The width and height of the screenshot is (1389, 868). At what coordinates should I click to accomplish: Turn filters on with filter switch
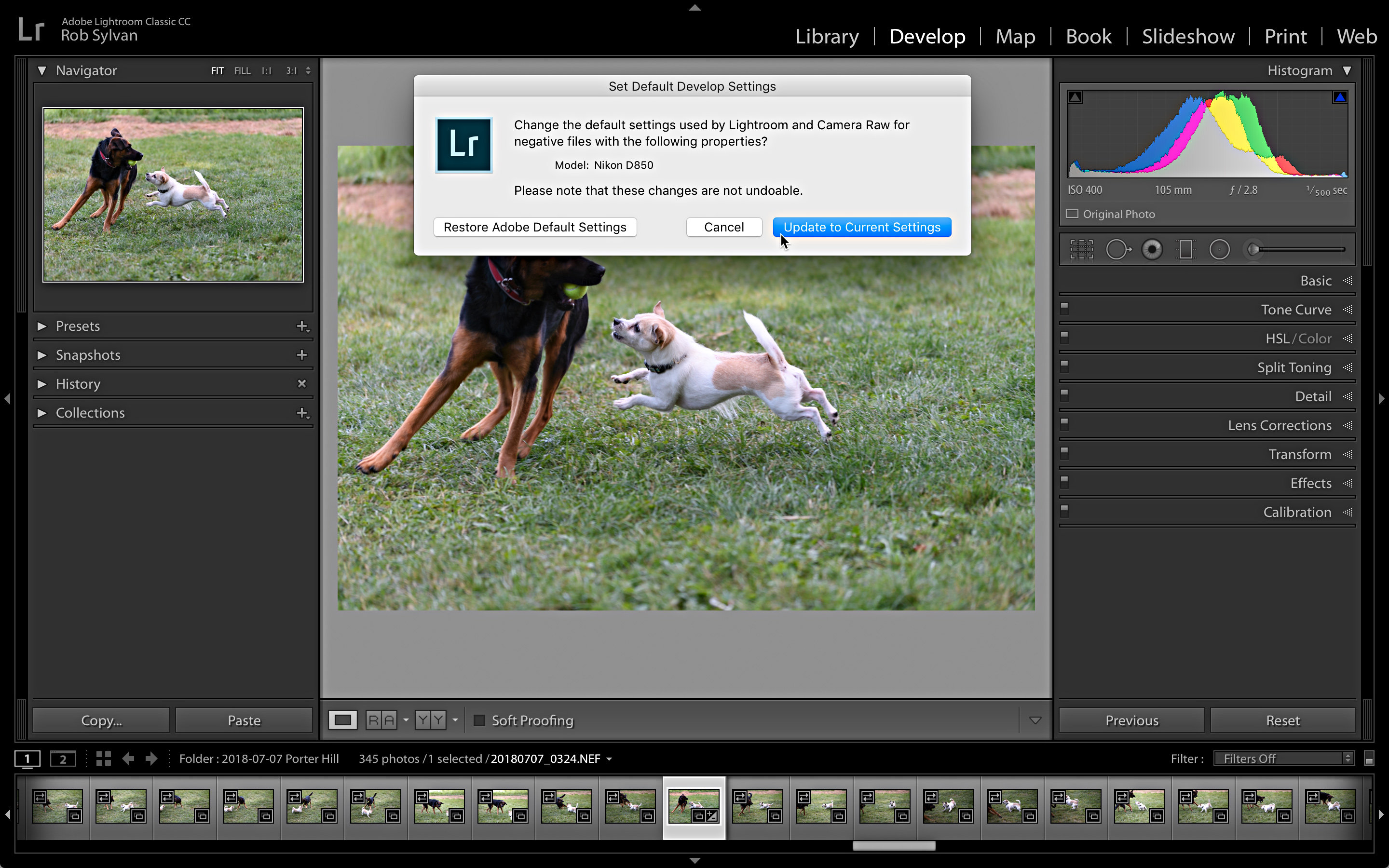[x=1369, y=759]
